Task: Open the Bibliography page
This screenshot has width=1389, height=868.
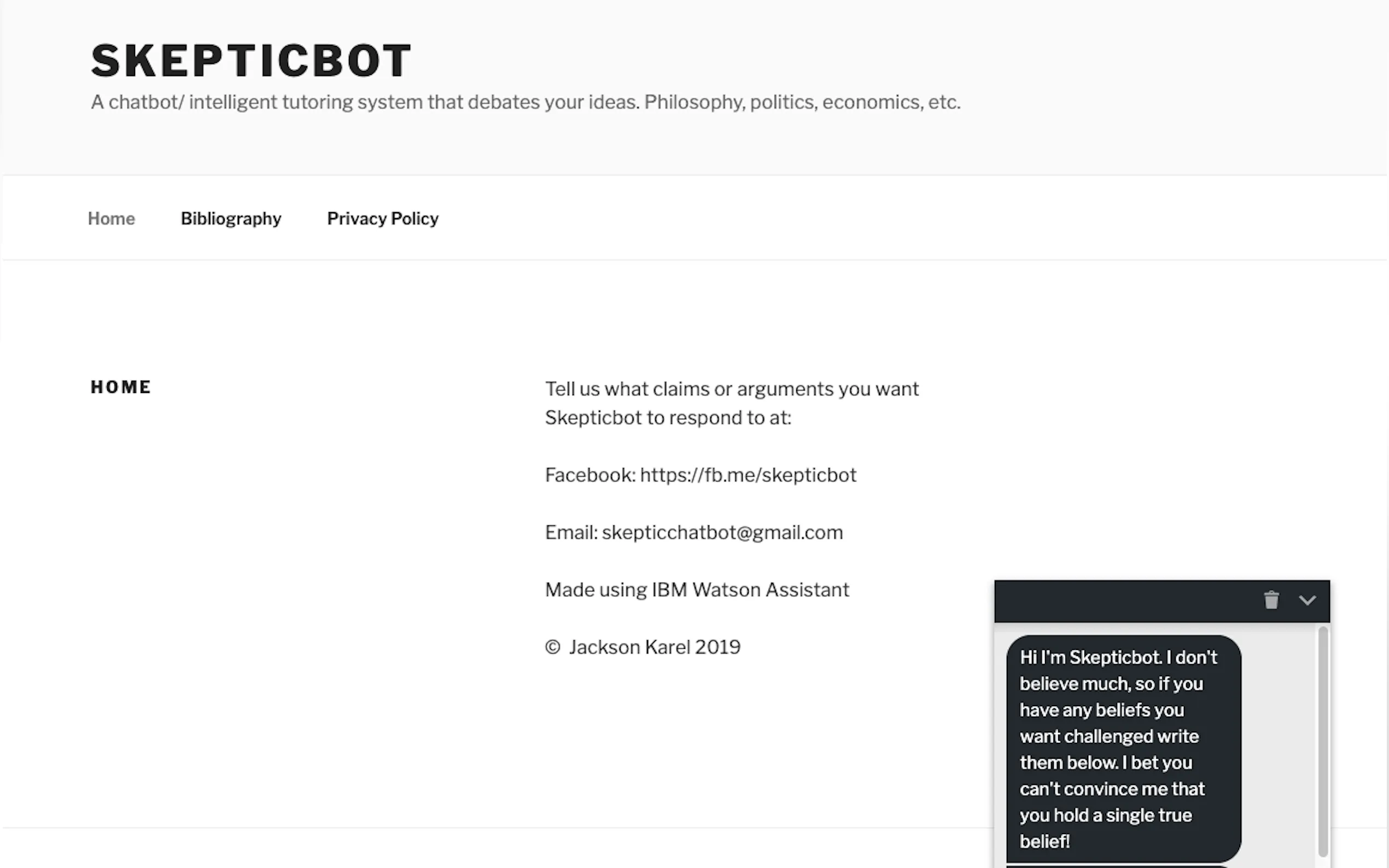Action: 231,219
